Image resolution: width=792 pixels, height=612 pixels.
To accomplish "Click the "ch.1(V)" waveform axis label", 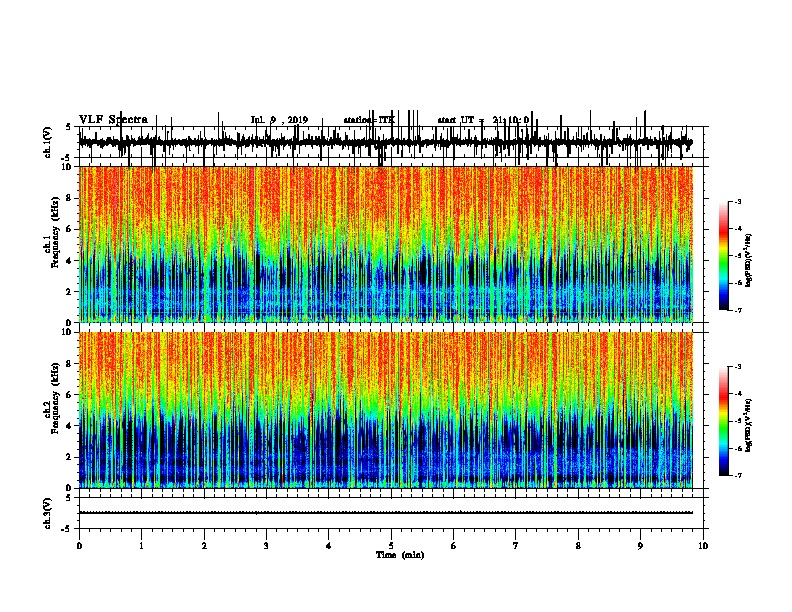I will point(48,142).
